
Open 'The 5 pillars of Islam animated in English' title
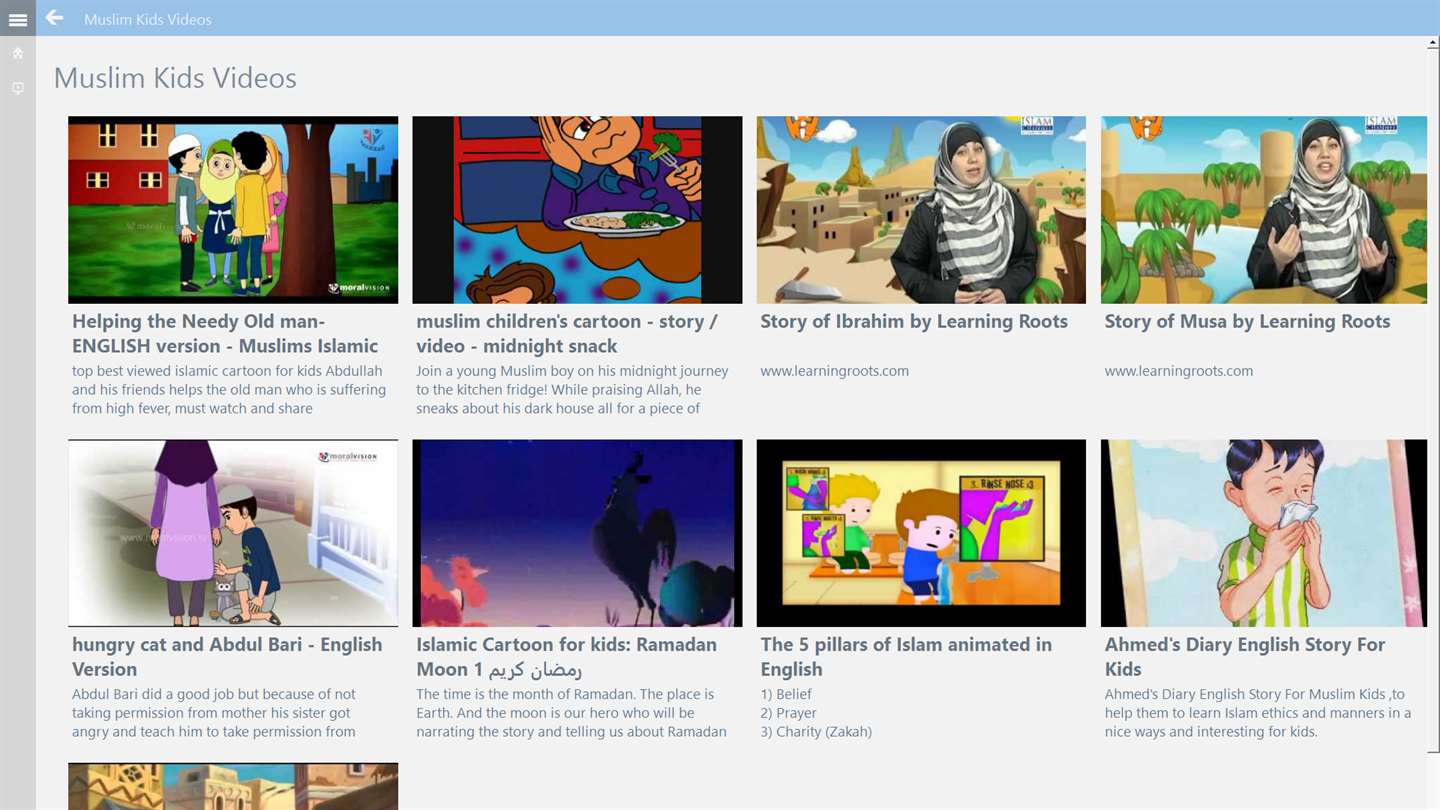(x=906, y=657)
